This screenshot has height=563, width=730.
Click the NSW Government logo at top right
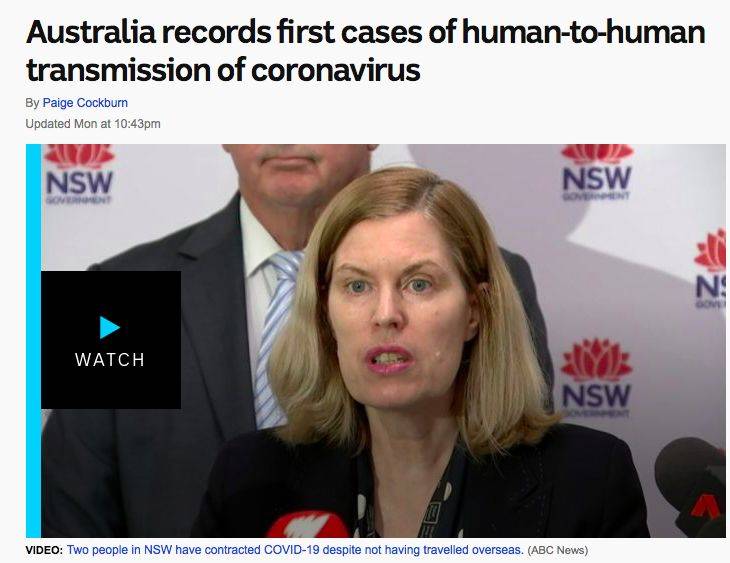click(596, 172)
